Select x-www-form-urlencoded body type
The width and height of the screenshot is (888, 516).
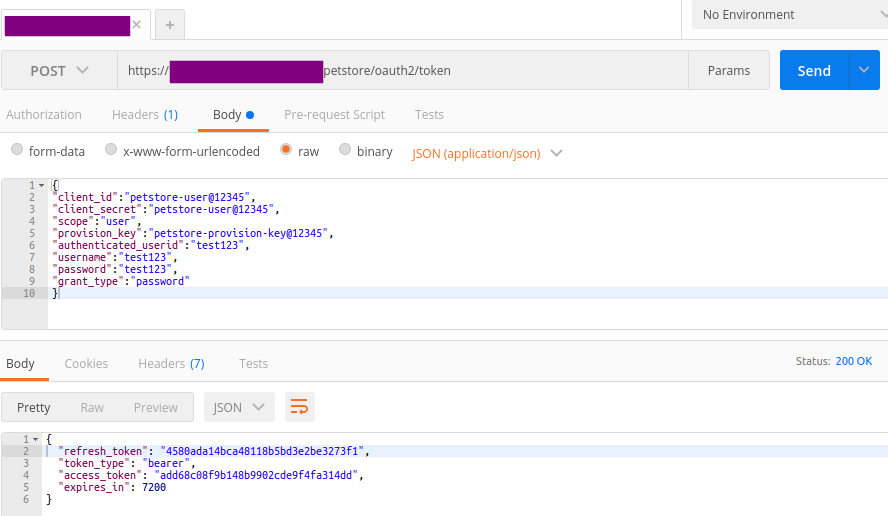click(111, 151)
